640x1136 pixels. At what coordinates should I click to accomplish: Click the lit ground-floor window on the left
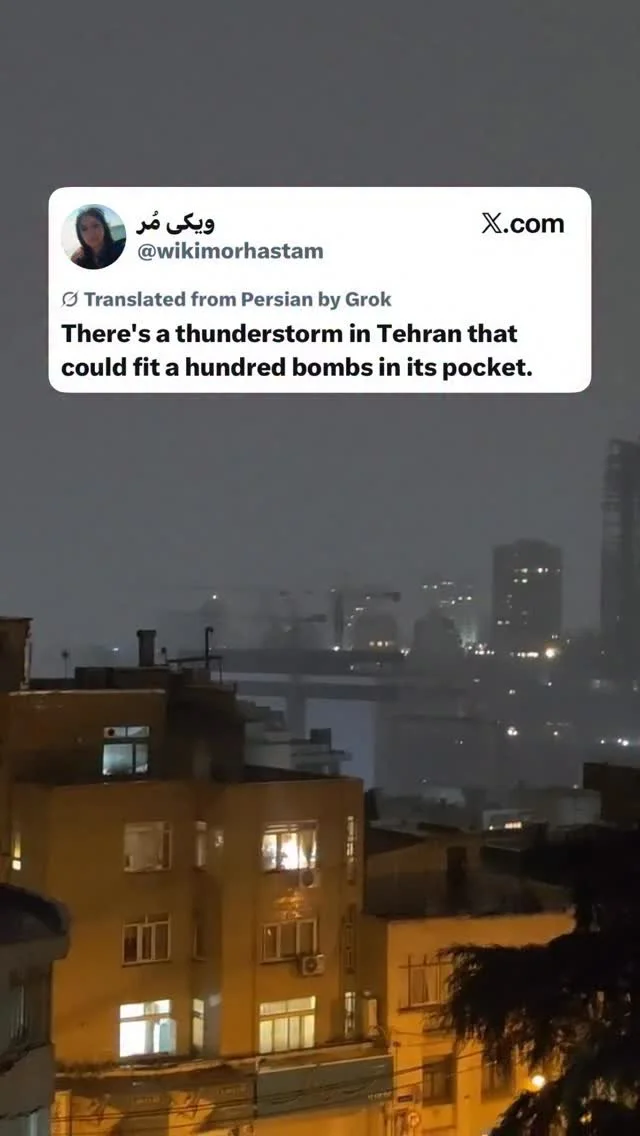click(x=147, y=1027)
